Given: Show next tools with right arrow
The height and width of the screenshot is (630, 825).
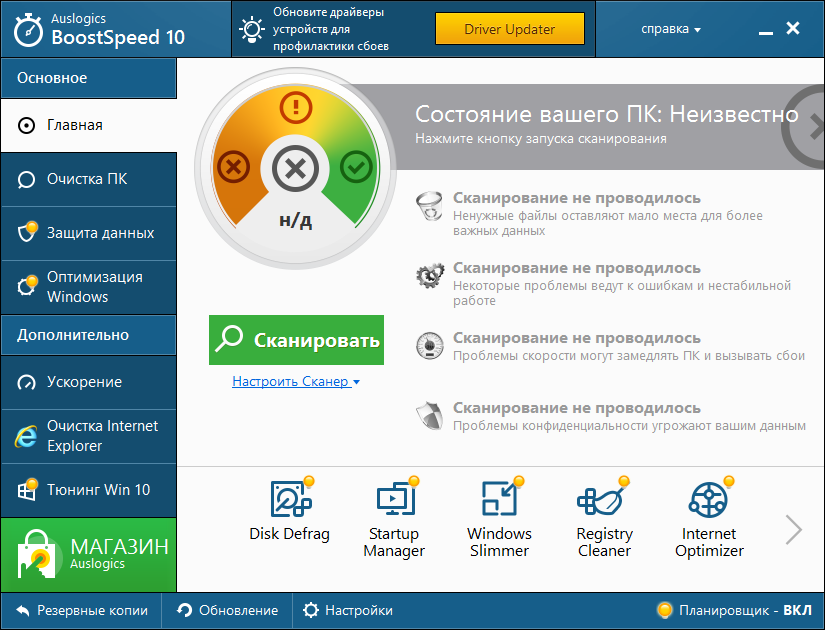Looking at the screenshot, I should [794, 529].
